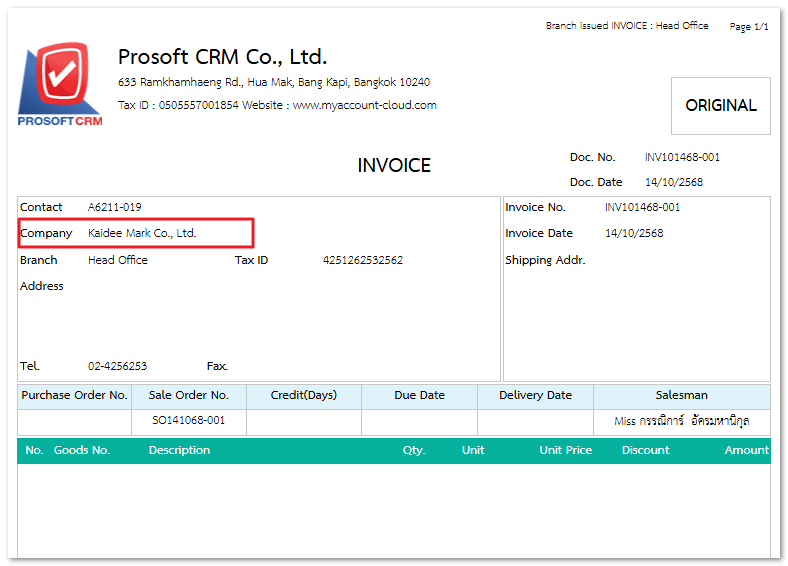Click the Contact value A6211-019
Screen dimensions: 788x566
point(114,207)
